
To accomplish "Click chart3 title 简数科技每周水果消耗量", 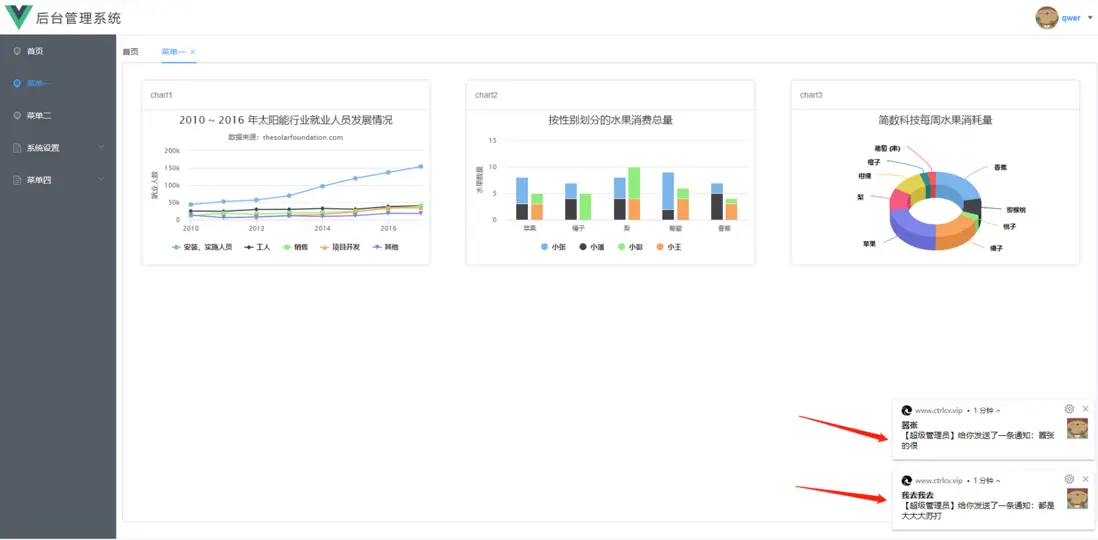I will pyautogui.click(x=936, y=120).
